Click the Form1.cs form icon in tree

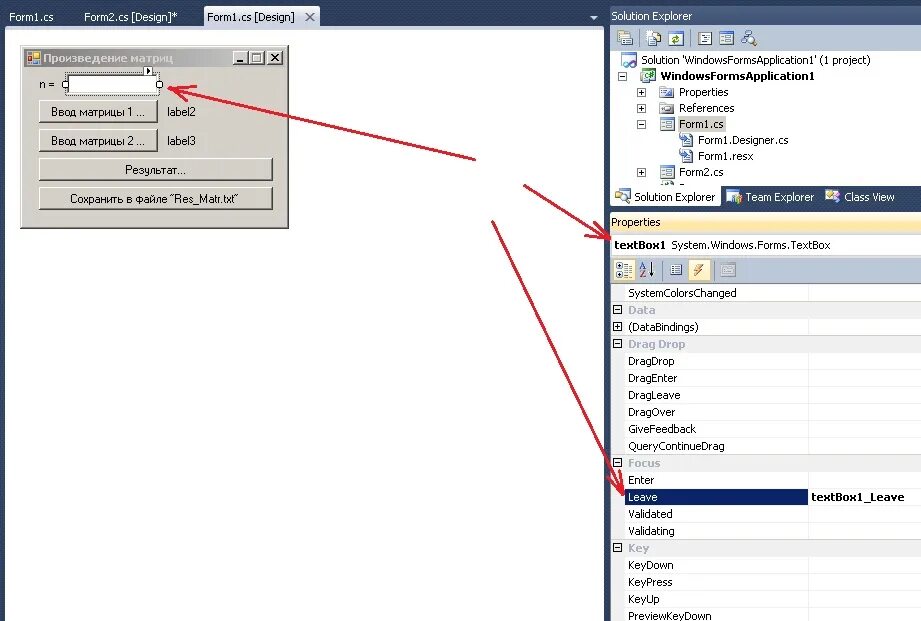(x=667, y=124)
